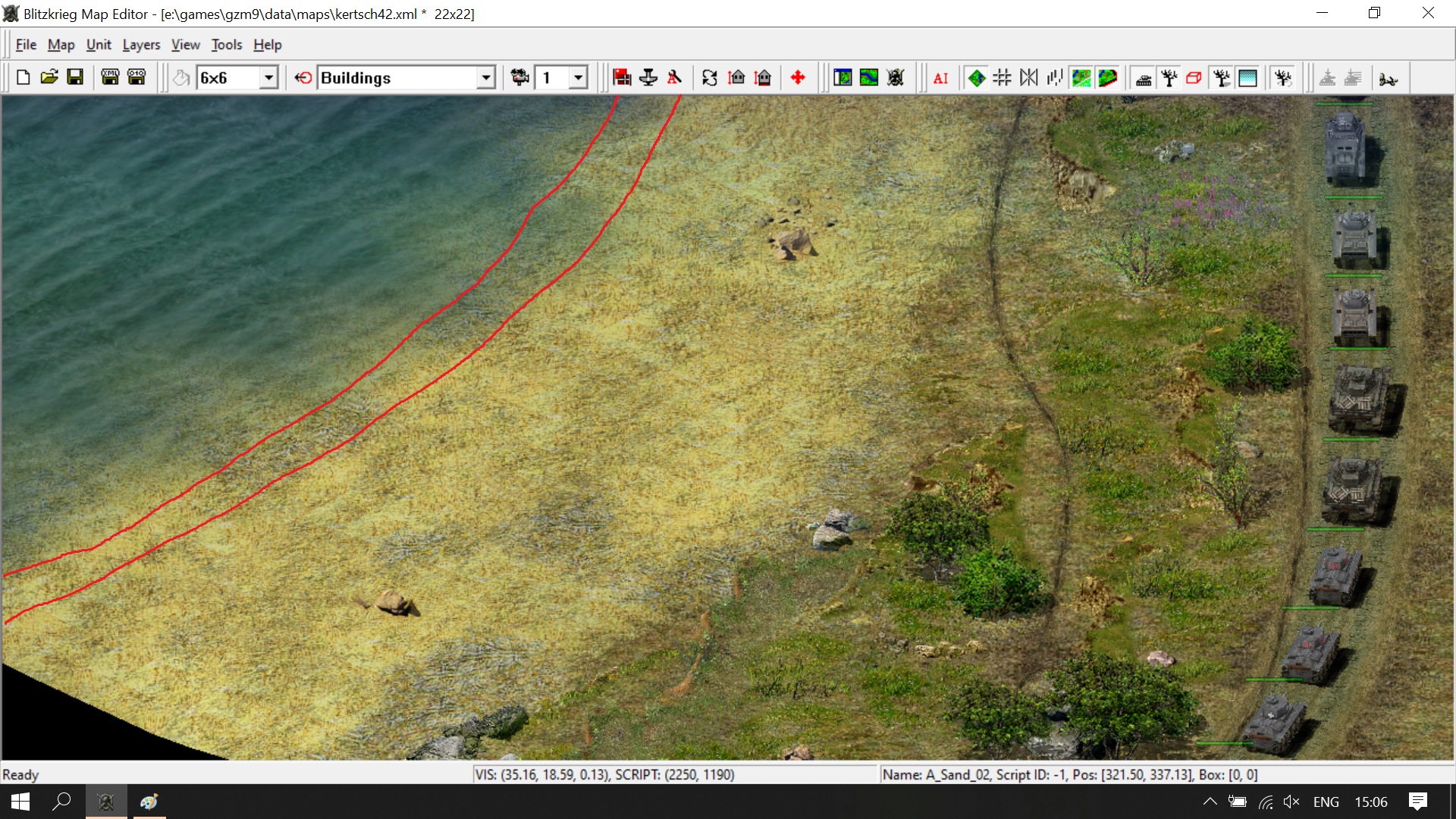
Task: Open the Buildings category dropdown
Action: click(486, 77)
